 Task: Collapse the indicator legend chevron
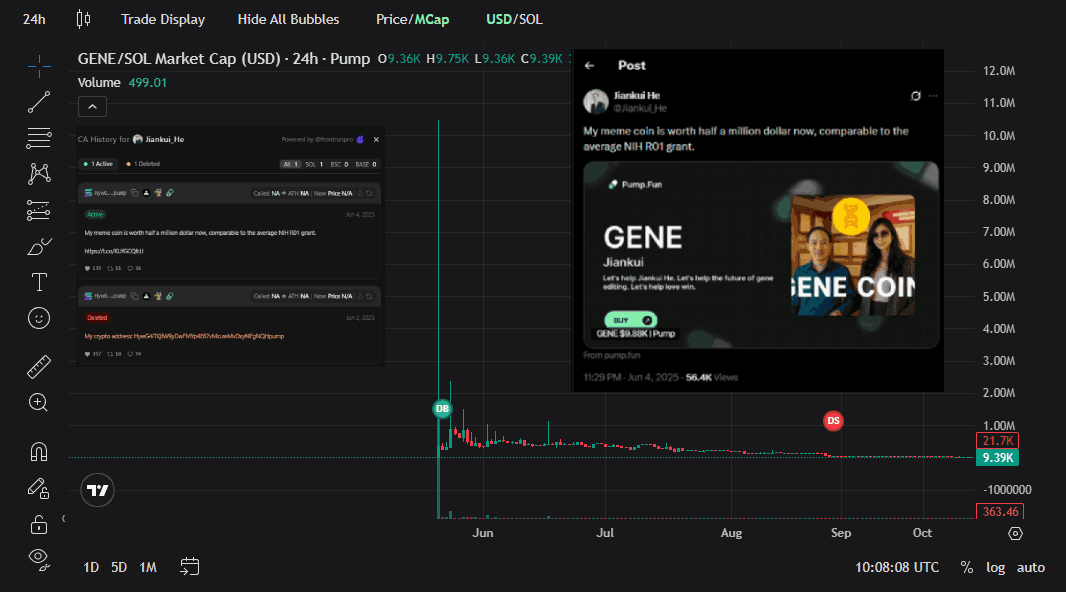pyautogui.click(x=92, y=107)
